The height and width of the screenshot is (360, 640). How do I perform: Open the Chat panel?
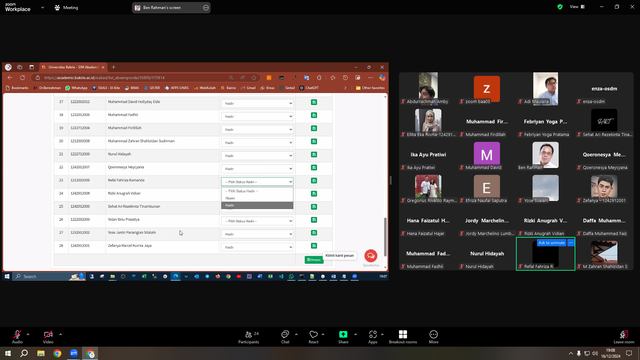click(285, 337)
